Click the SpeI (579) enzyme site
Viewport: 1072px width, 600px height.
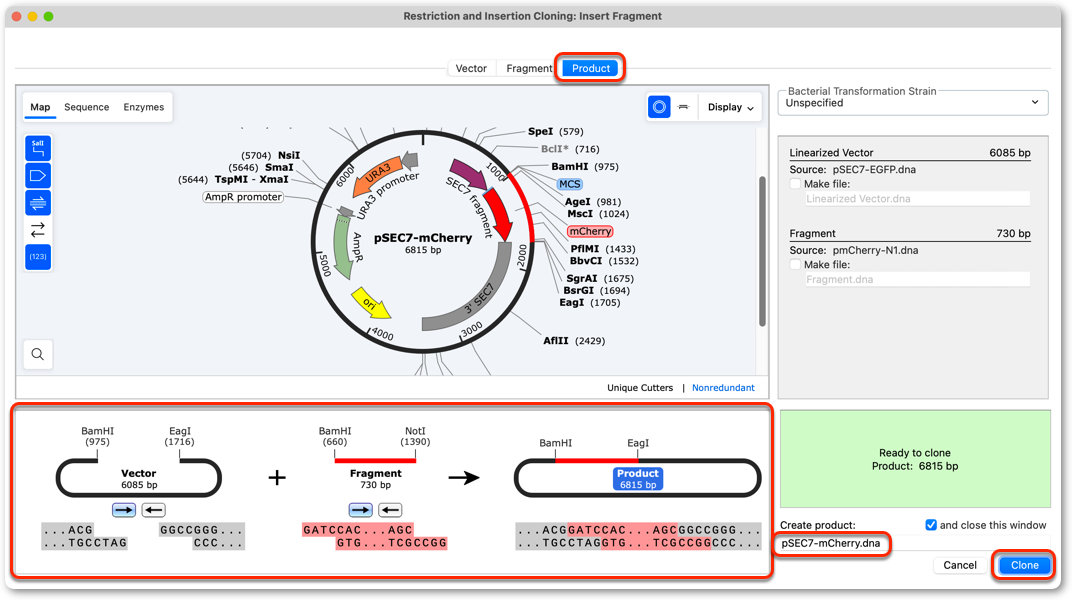555,131
